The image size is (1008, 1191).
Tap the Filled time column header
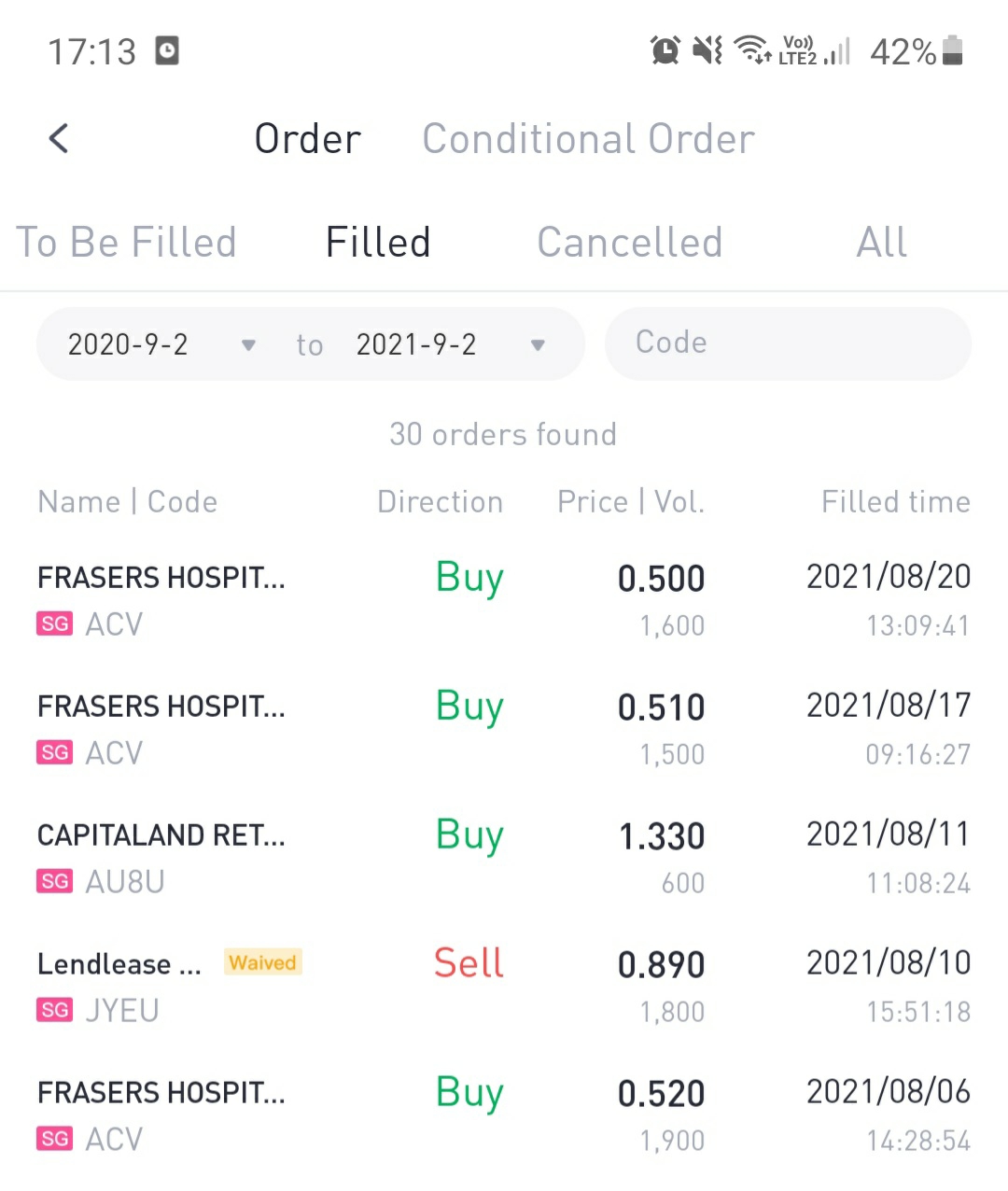[x=895, y=502]
